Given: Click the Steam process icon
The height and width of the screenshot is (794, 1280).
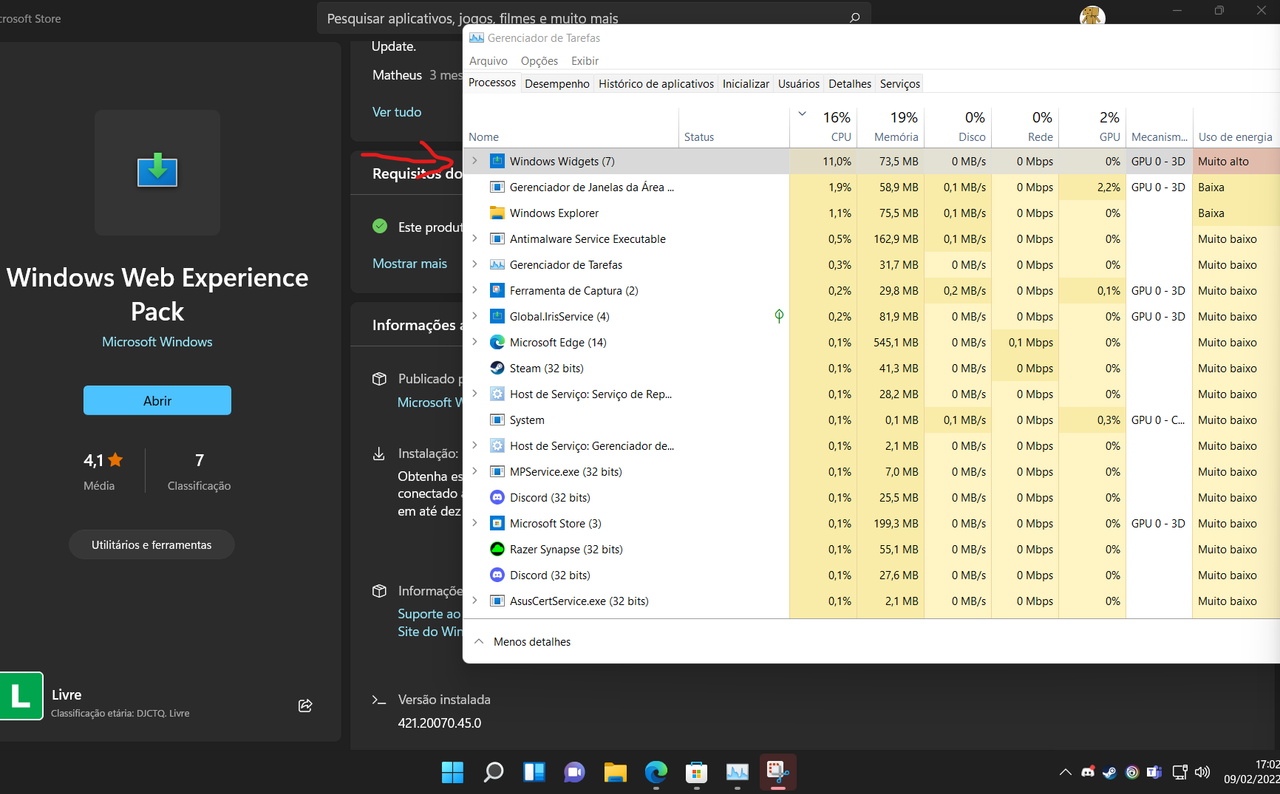Looking at the screenshot, I should tap(497, 368).
